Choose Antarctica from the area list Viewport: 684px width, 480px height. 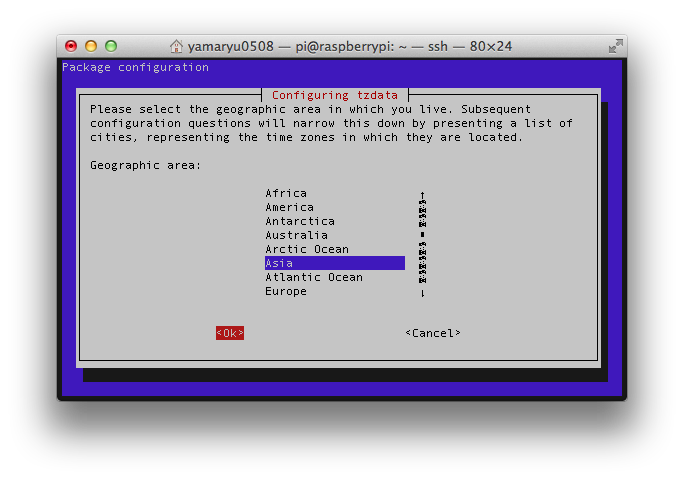click(300, 221)
